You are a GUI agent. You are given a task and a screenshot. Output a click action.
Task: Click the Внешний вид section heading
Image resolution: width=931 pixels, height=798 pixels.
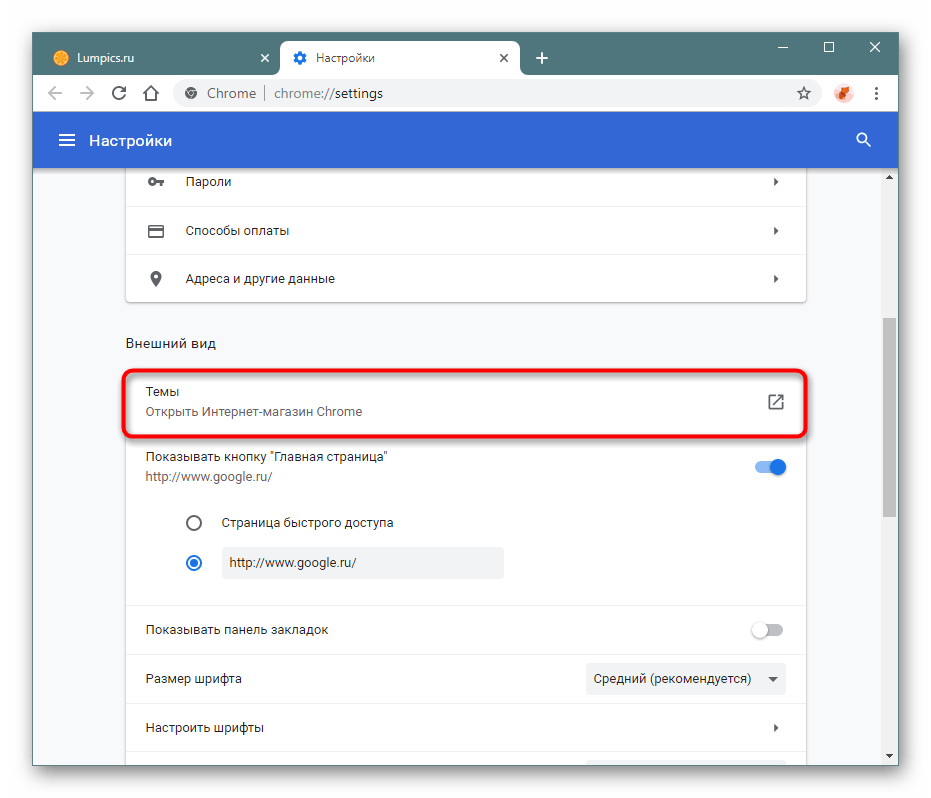(x=170, y=344)
